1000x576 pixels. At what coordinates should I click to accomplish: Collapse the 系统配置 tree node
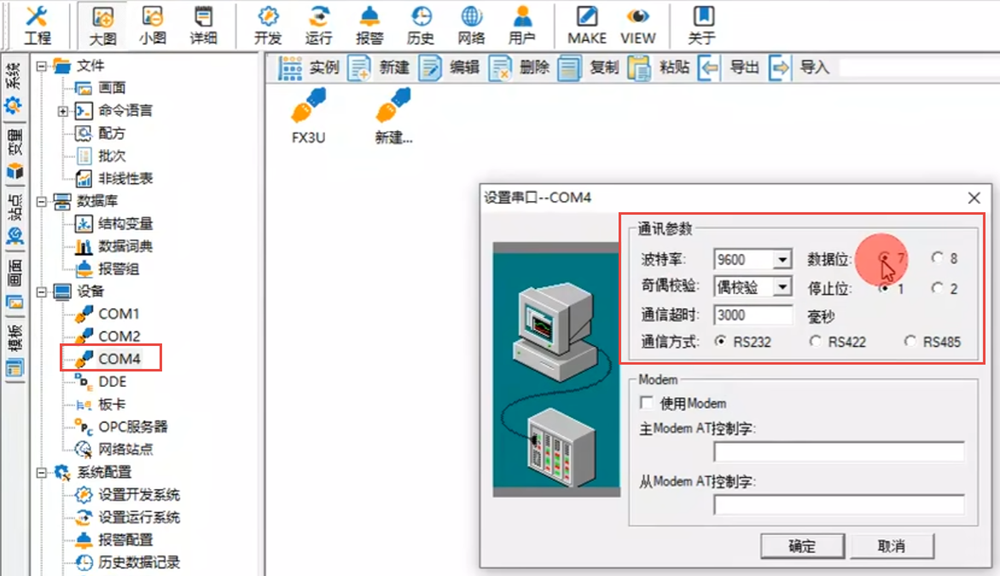(41, 473)
